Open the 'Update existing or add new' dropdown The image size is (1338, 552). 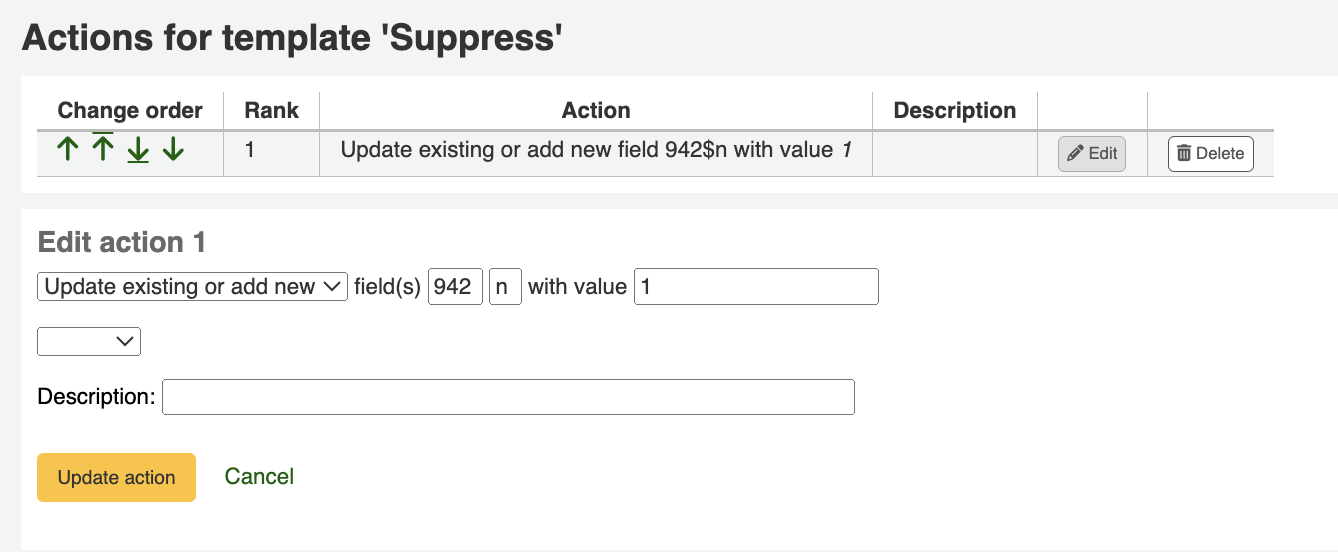[192, 287]
